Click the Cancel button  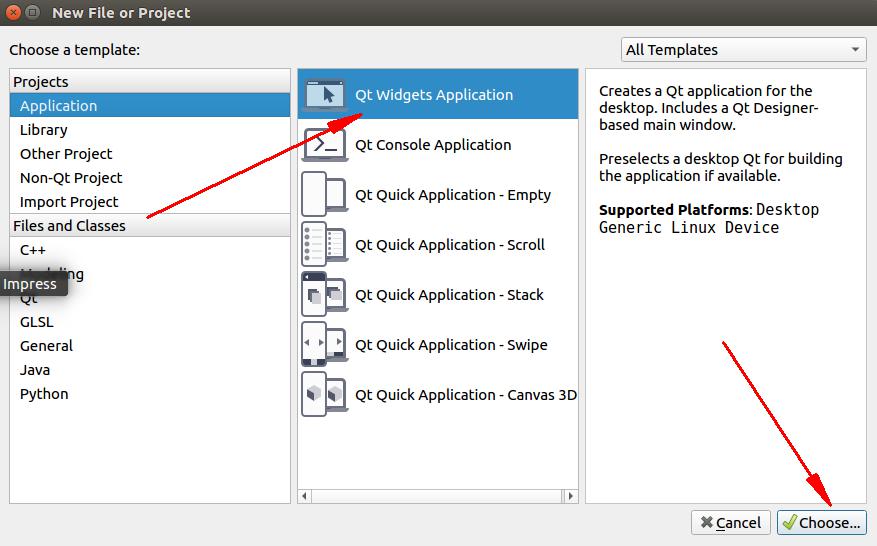[730, 523]
